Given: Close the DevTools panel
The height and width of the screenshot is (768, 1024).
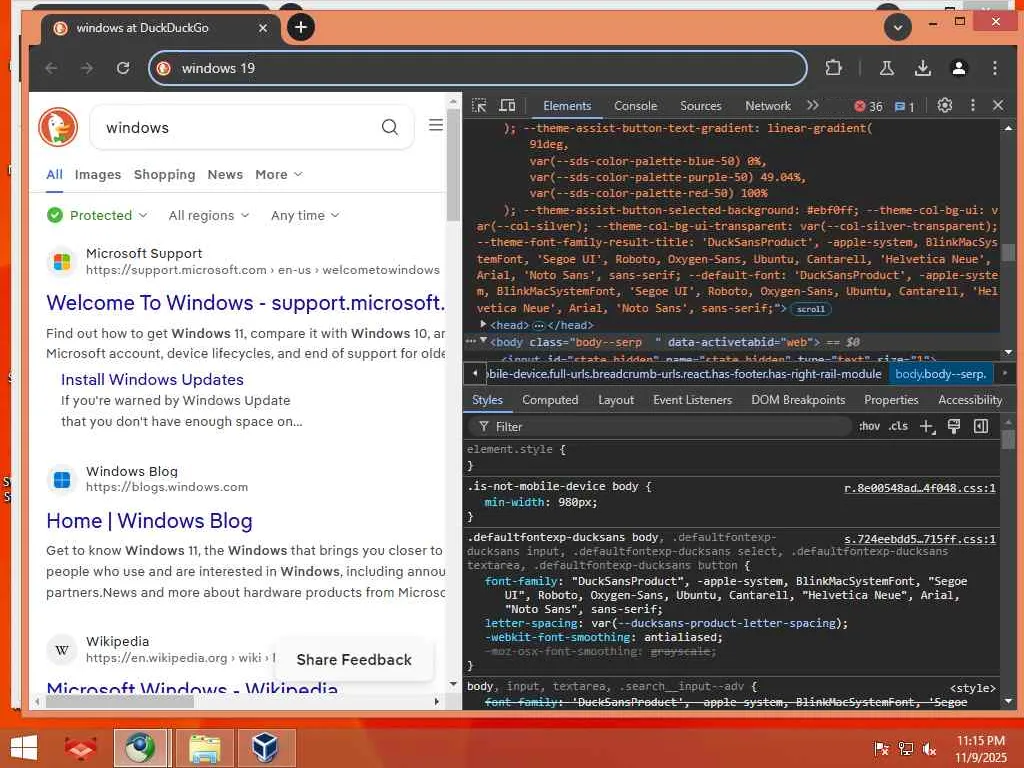Looking at the screenshot, I should (998, 105).
